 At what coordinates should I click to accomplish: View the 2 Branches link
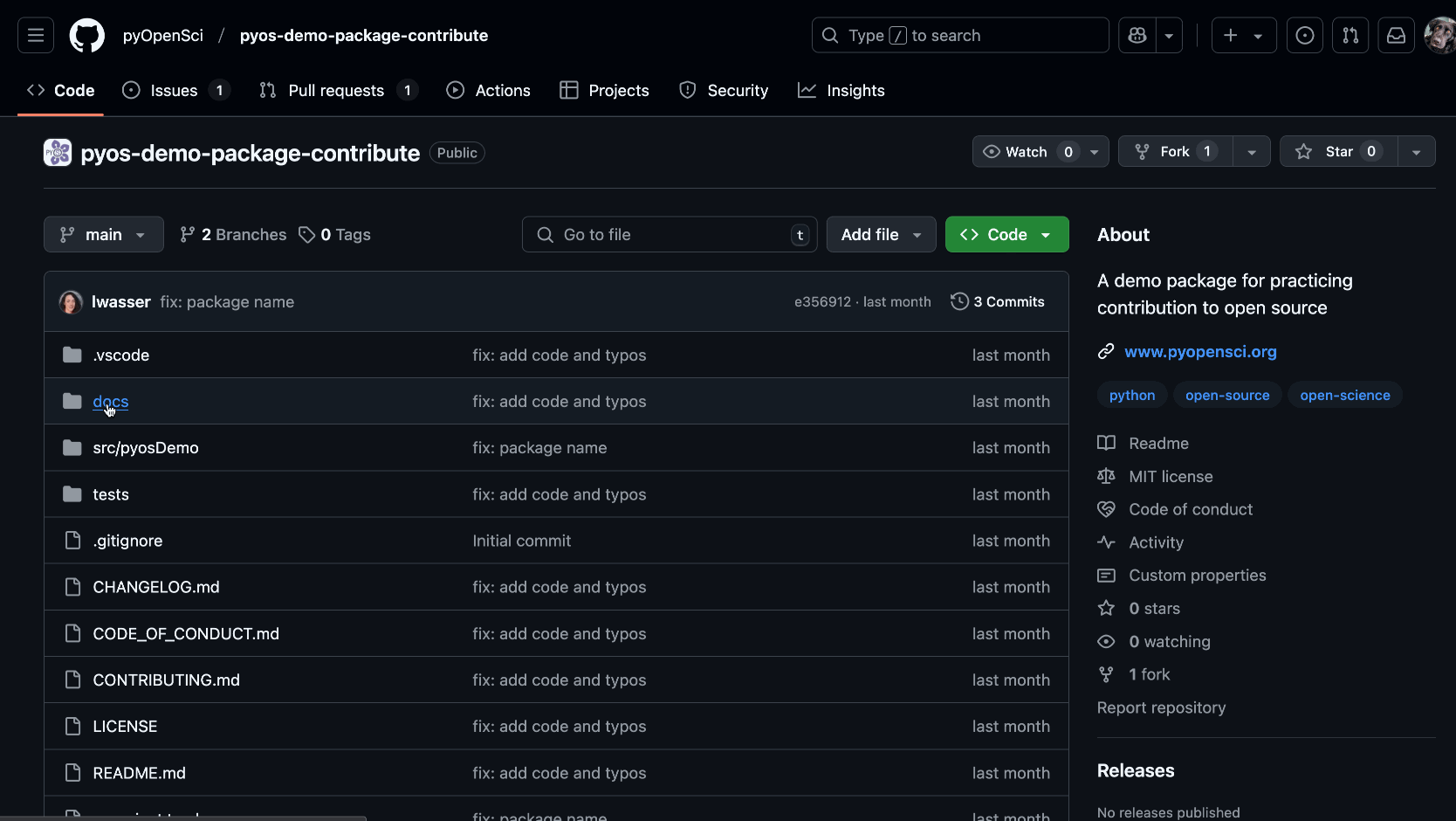point(233,234)
